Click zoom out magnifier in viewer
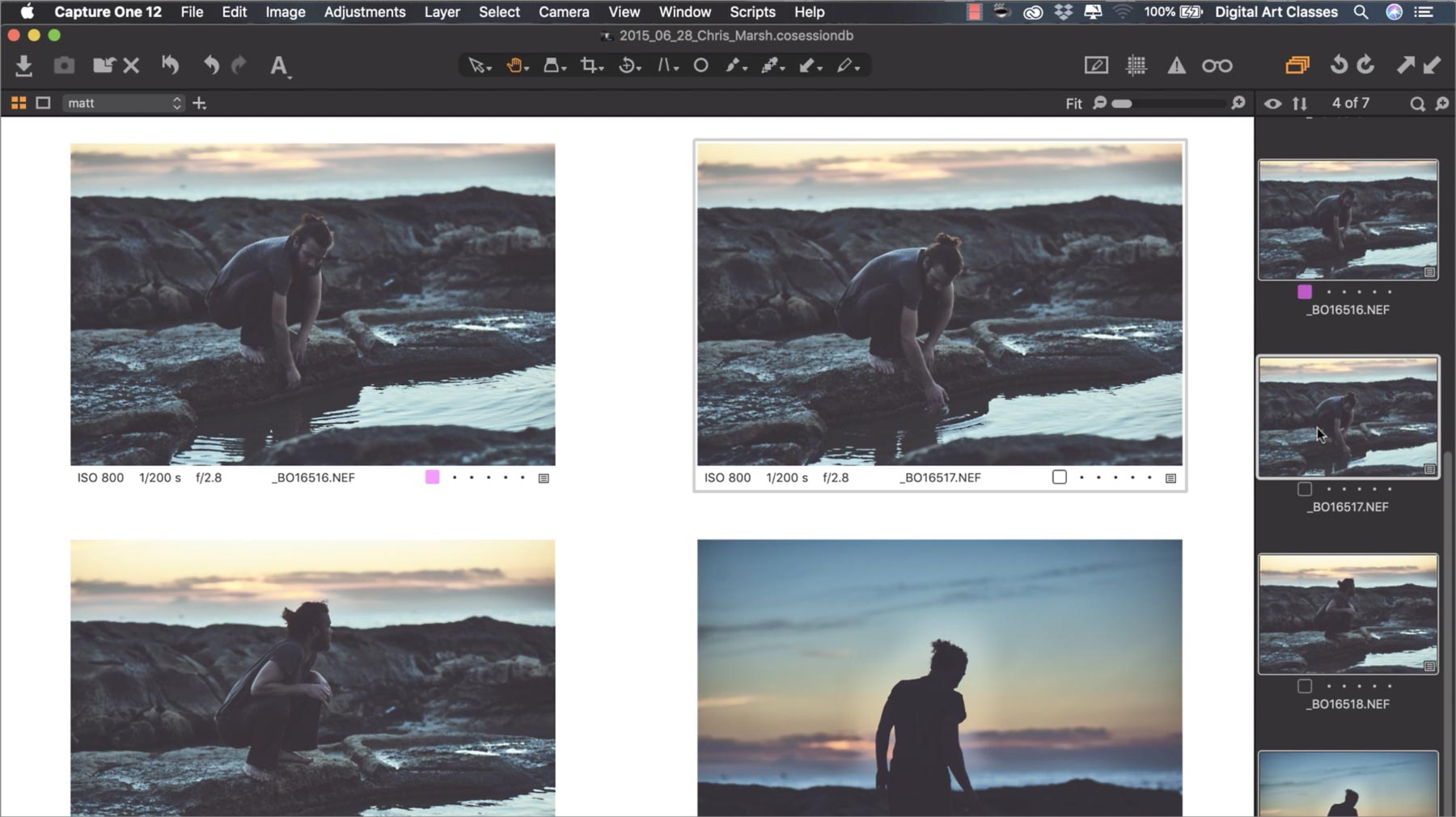 [x=1099, y=103]
